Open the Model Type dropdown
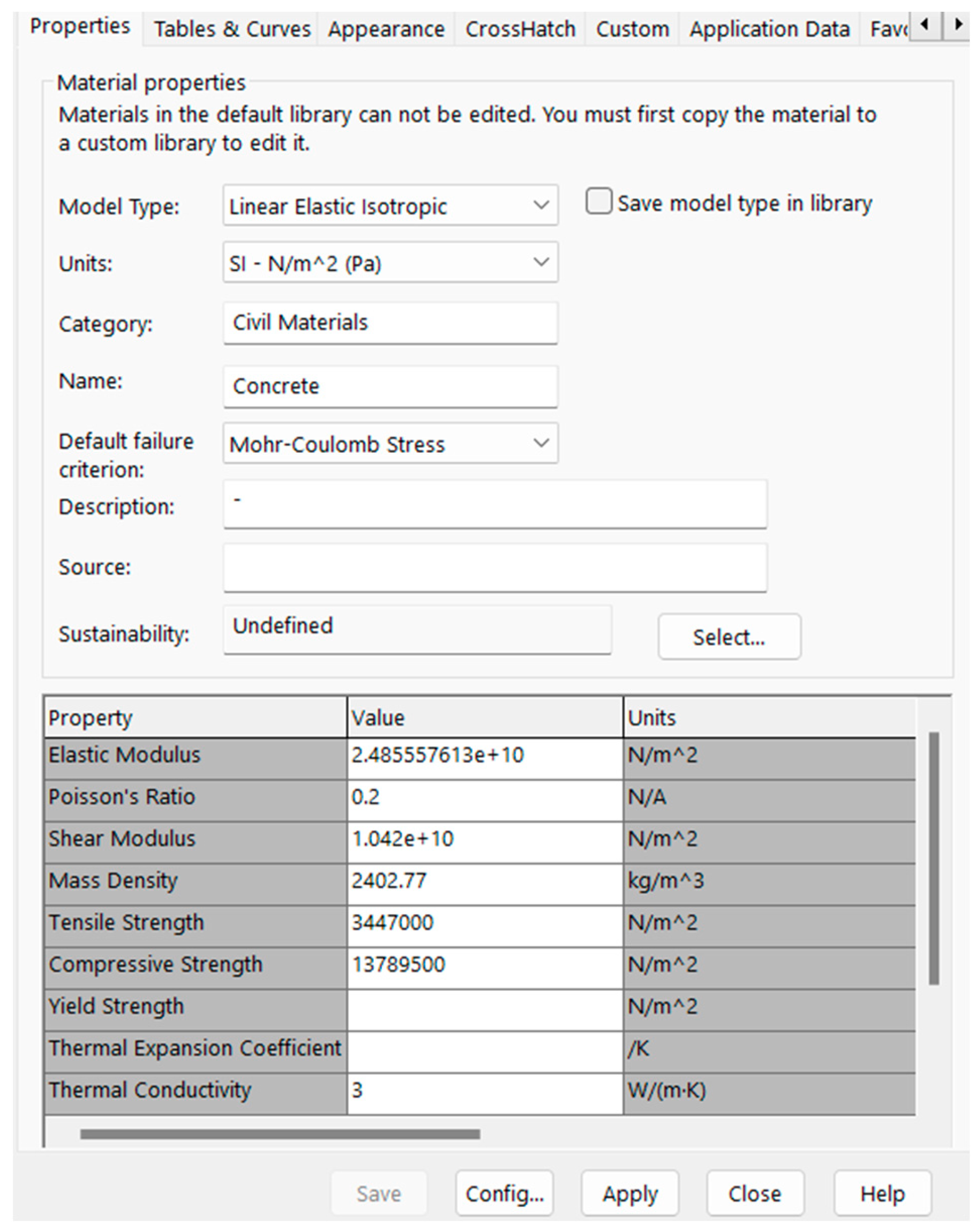 pyautogui.click(x=390, y=205)
